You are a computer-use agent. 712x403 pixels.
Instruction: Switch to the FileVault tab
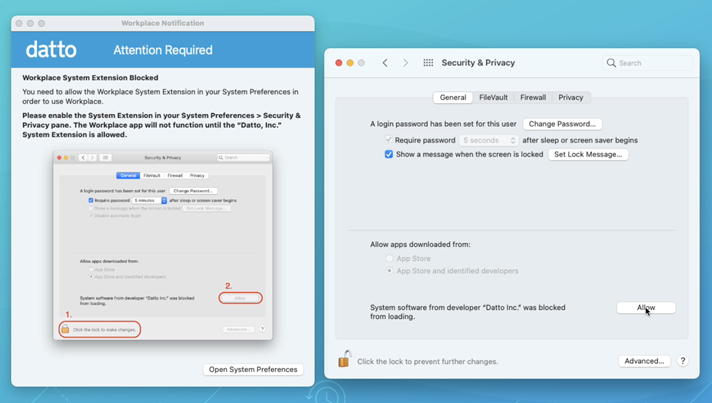tap(493, 98)
